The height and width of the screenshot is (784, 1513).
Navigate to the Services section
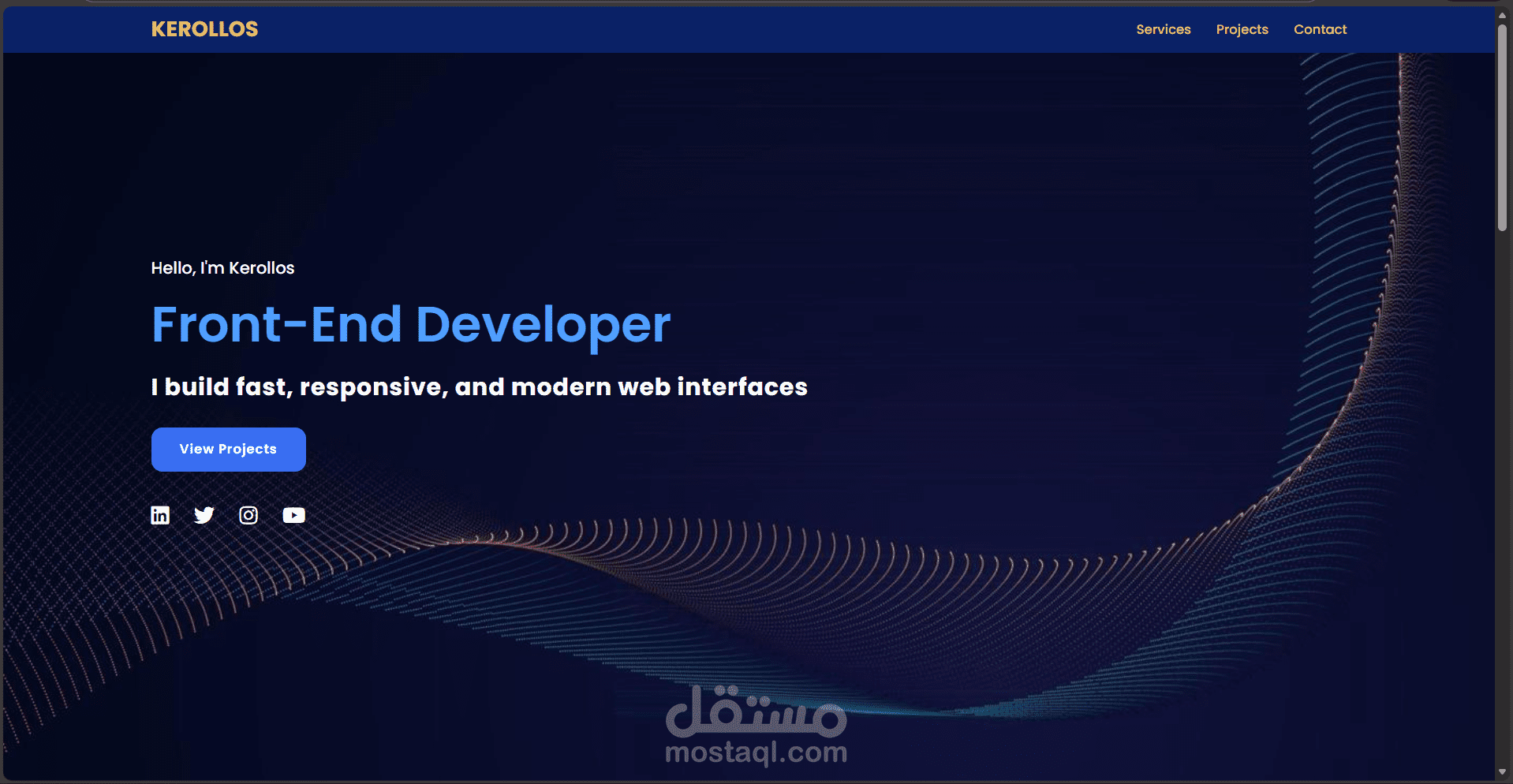click(1163, 29)
